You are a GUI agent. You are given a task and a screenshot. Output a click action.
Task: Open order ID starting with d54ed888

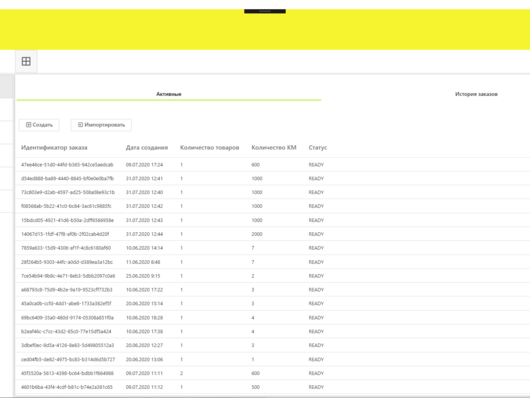pos(67,178)
